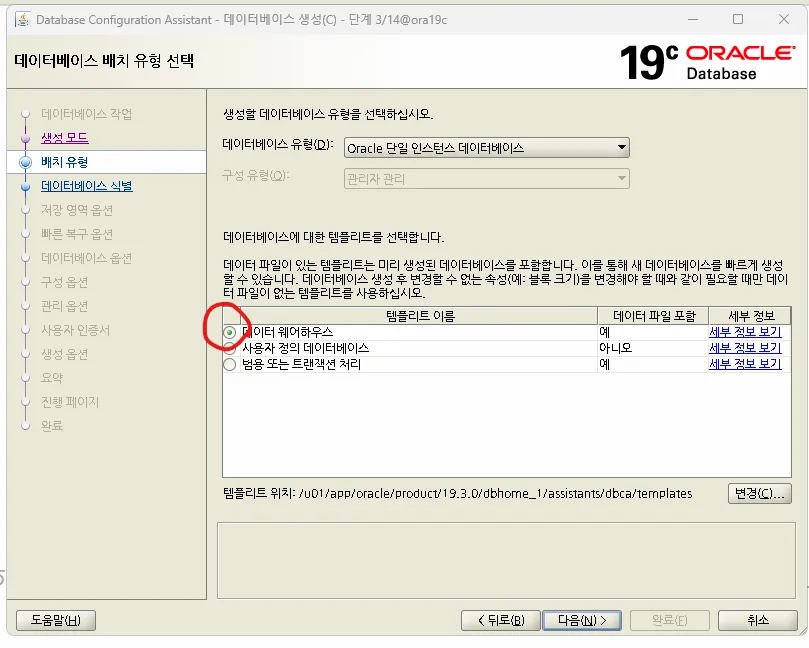Click the disabled 완료(F) button

tap(670, 620)
